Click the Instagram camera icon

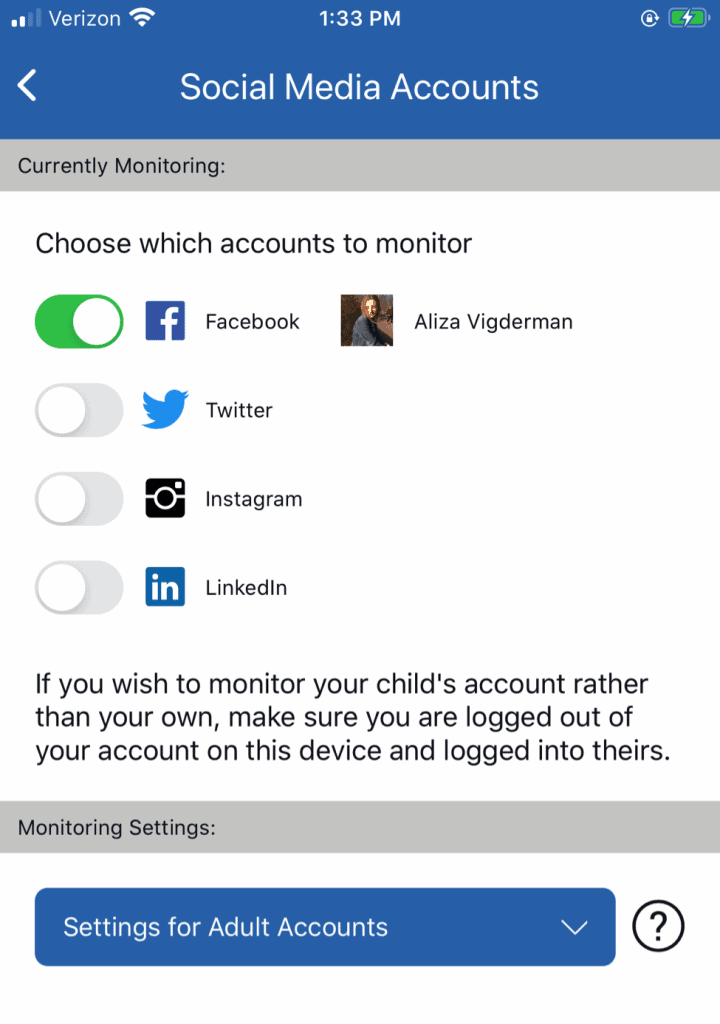click(x=165, y=498)
